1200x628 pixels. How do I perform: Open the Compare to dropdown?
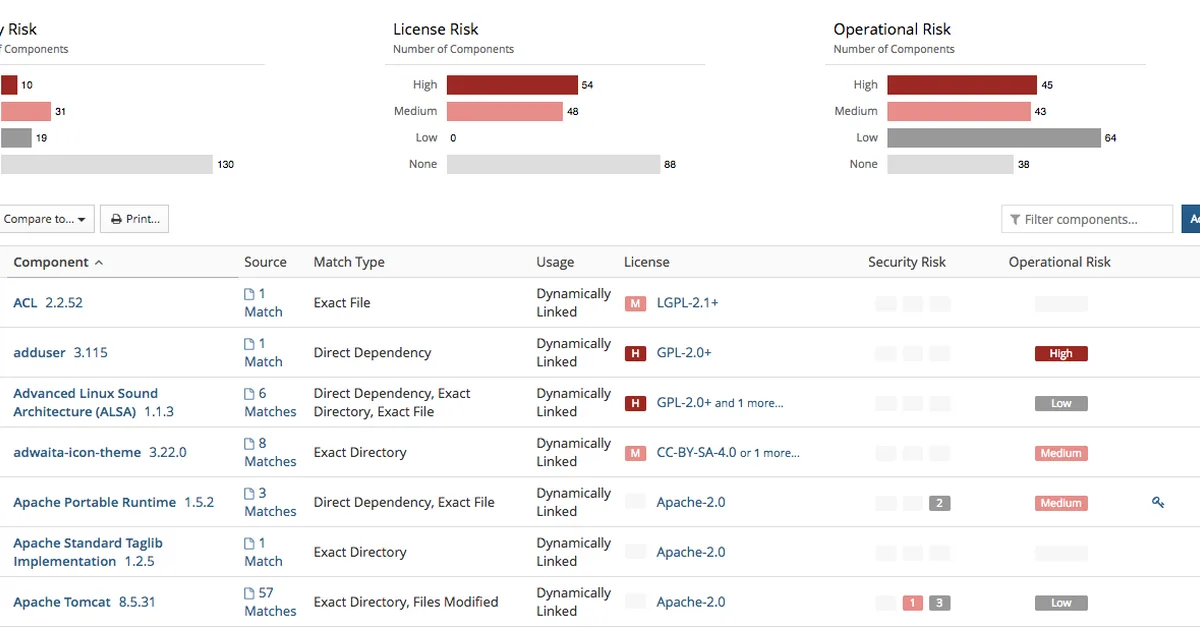pyautogui.click(x=46, y=219)
